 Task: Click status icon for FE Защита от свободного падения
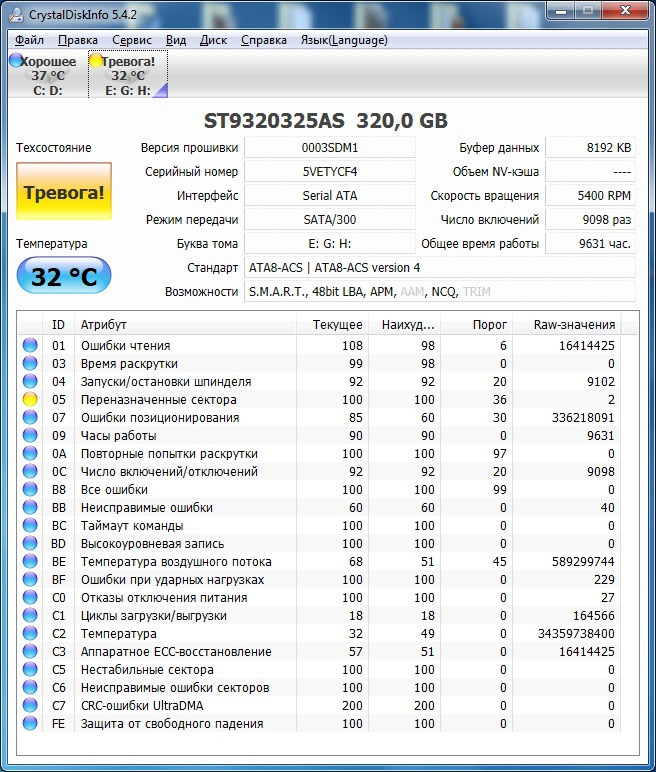click(30, 723)
